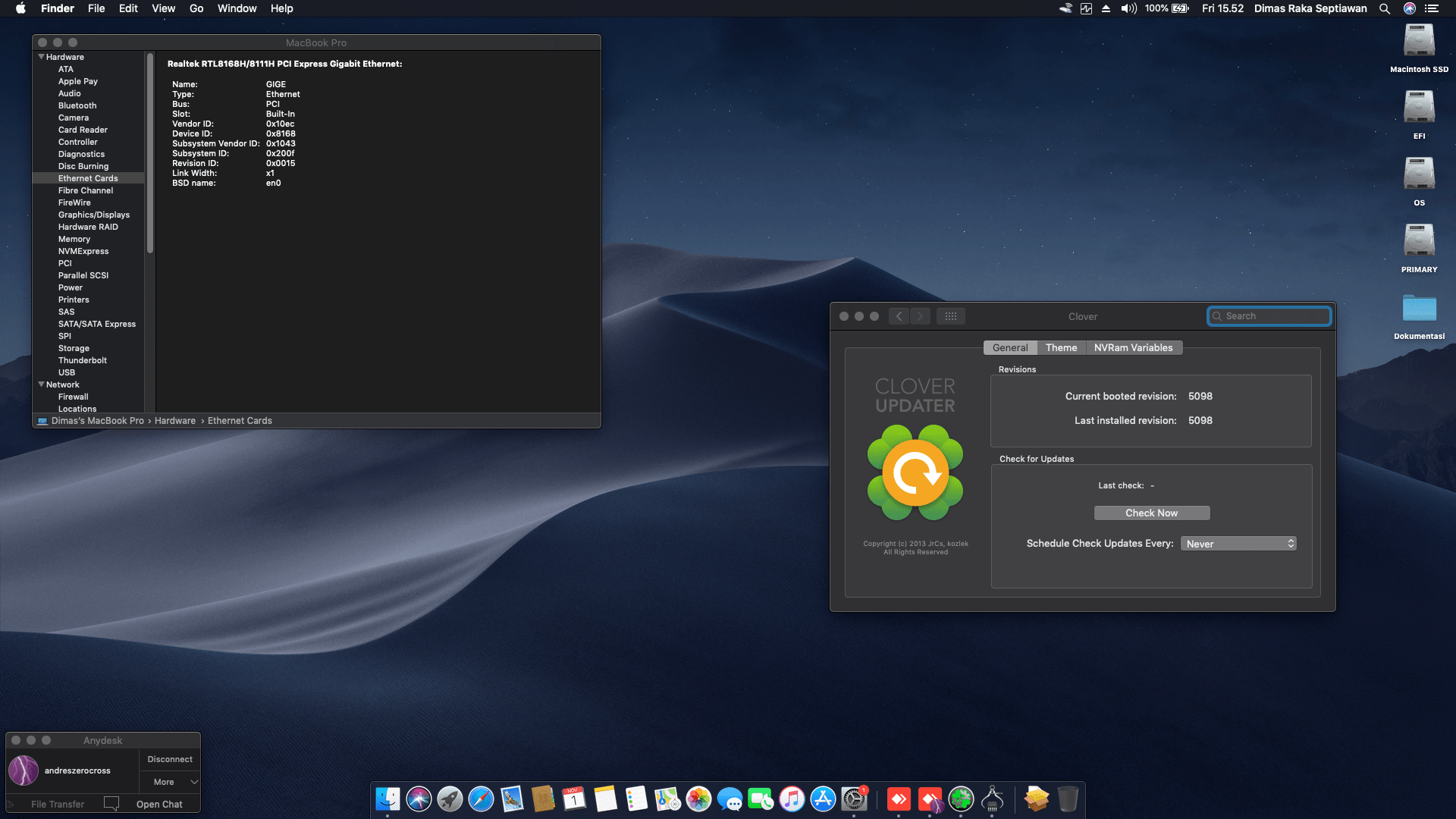This screenshot has height=819, width=1456.
Task: Collapse the Hardware section in sidebar
Action: [41, 57]
